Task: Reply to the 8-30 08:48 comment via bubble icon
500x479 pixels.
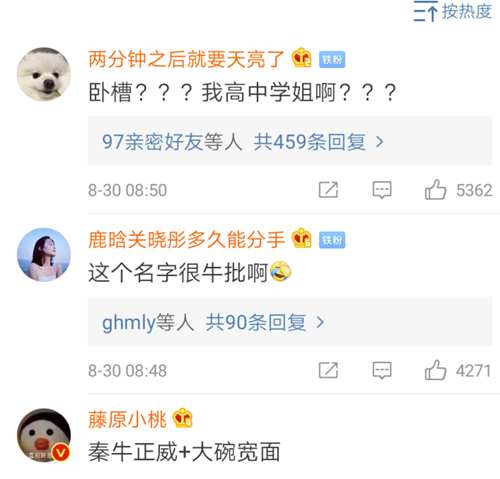Action: point(382,370)
